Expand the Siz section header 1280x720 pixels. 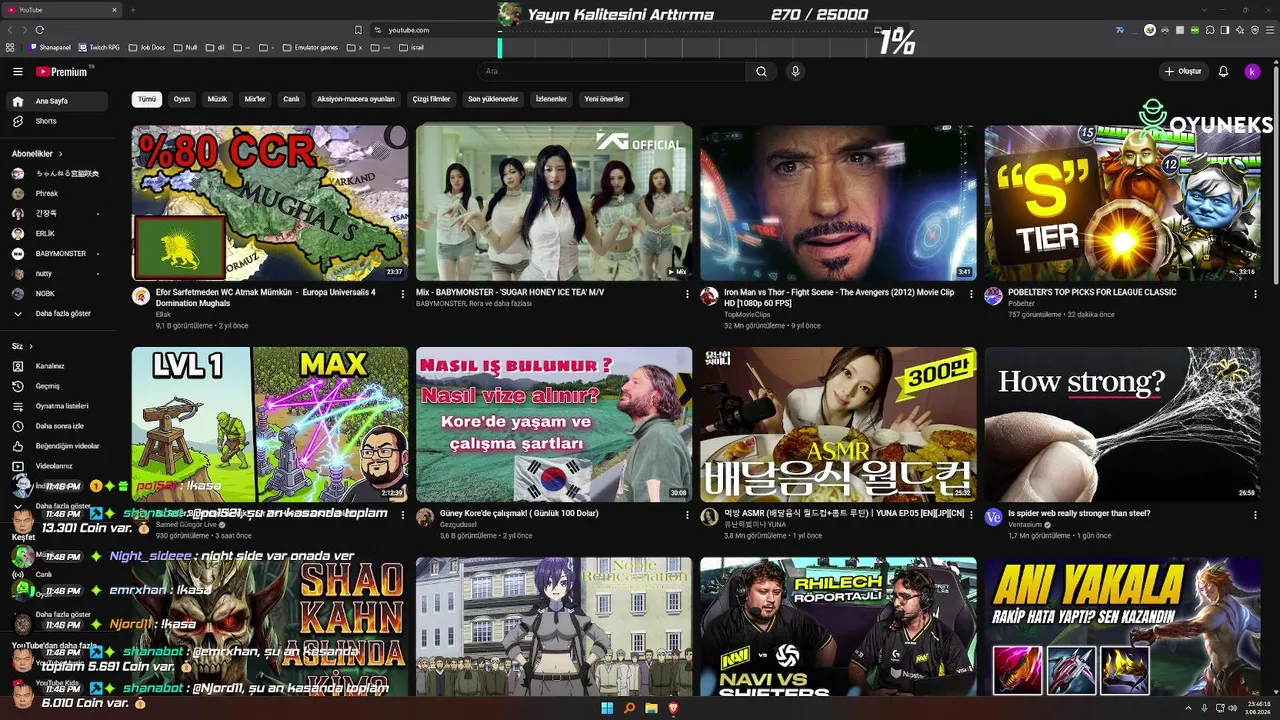click(22, 346)
